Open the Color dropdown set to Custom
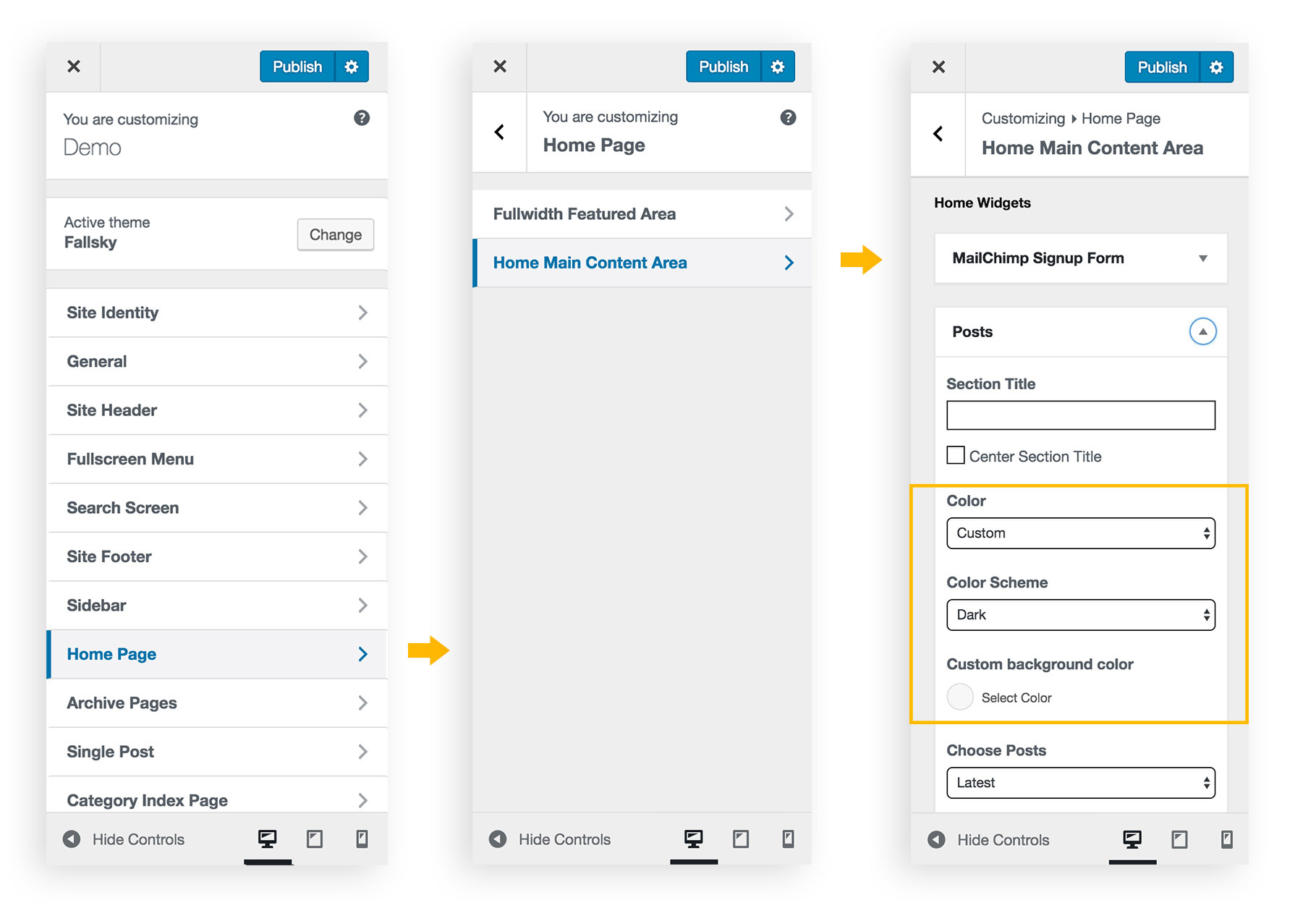Viewport: 1316px width, 908px height. pyautogui.click(x=1080, y=533)
